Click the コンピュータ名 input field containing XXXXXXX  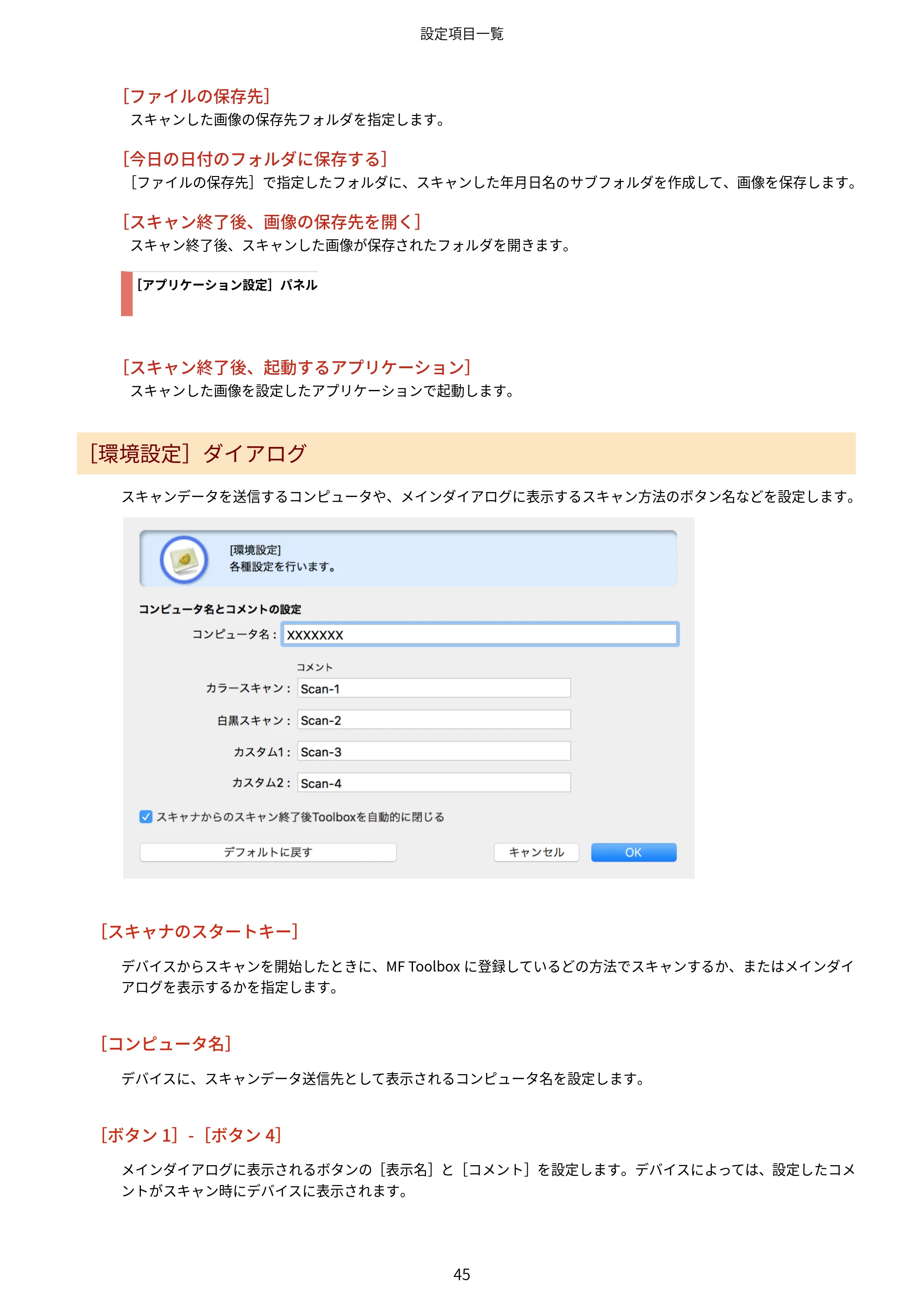480,634
